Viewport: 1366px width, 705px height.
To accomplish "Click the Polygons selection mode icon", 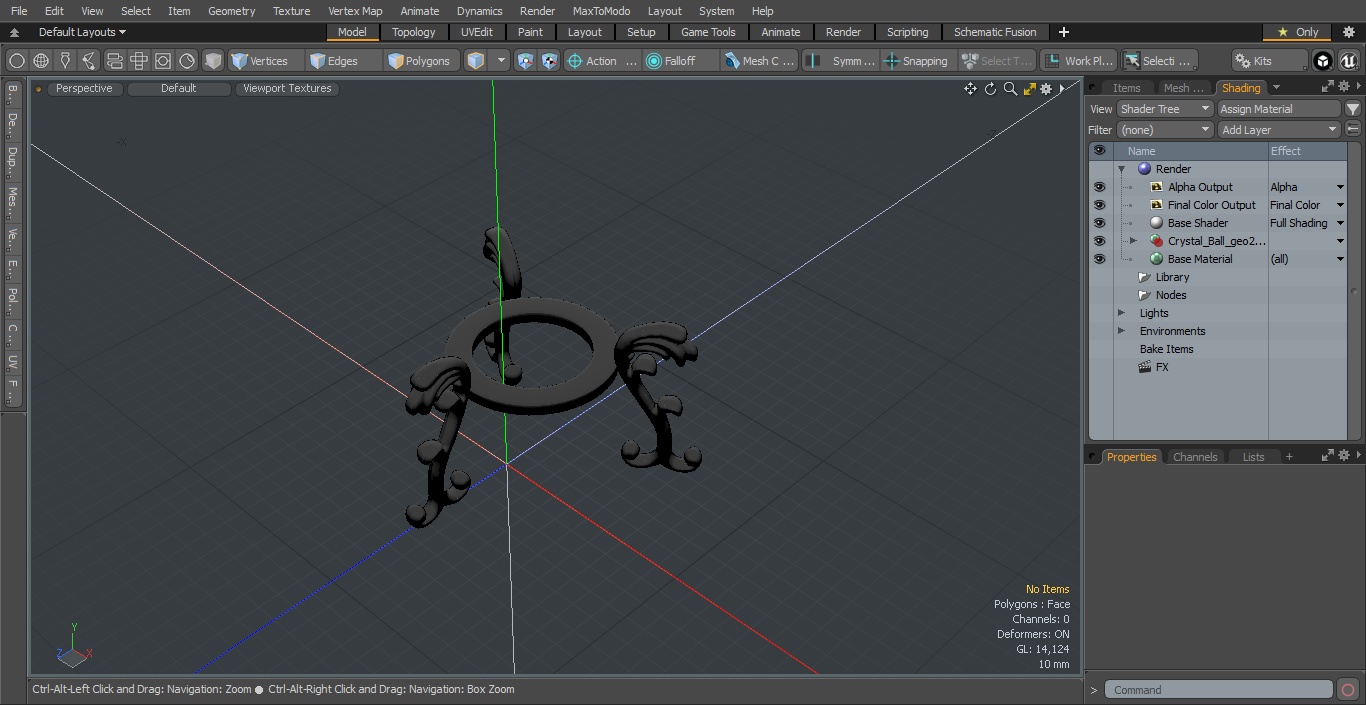I will coord(396,61).
